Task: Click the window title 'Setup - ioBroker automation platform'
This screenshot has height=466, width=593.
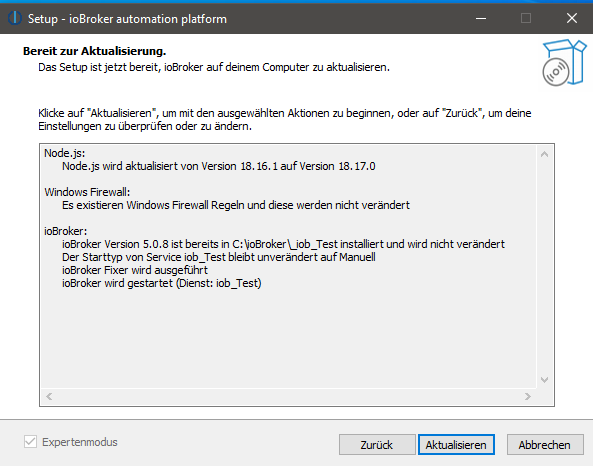Action: point(127,19)
